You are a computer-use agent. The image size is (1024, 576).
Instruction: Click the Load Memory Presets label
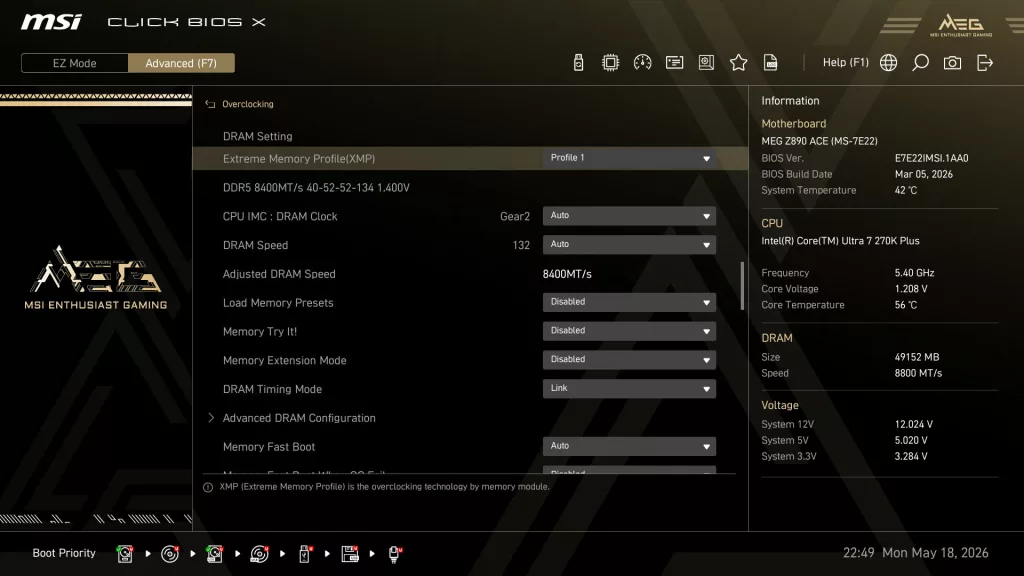tap(278, 303)
